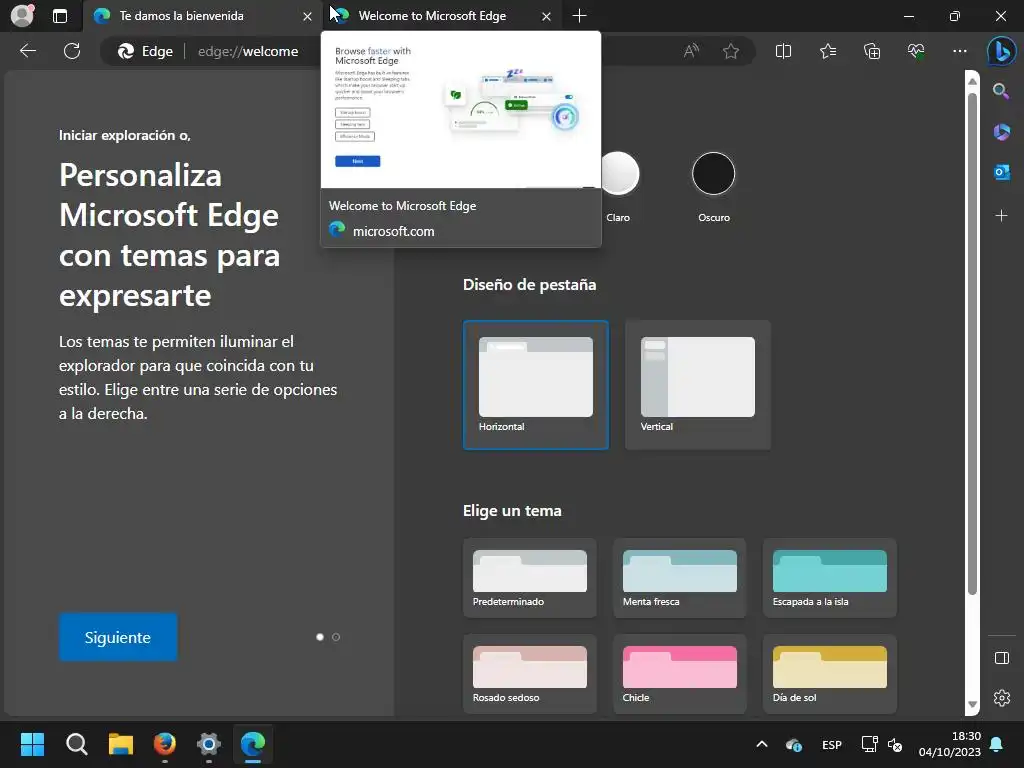Open Browser essentials heart icon
The height and width of the screenshot is (768, 1024).
916,51
